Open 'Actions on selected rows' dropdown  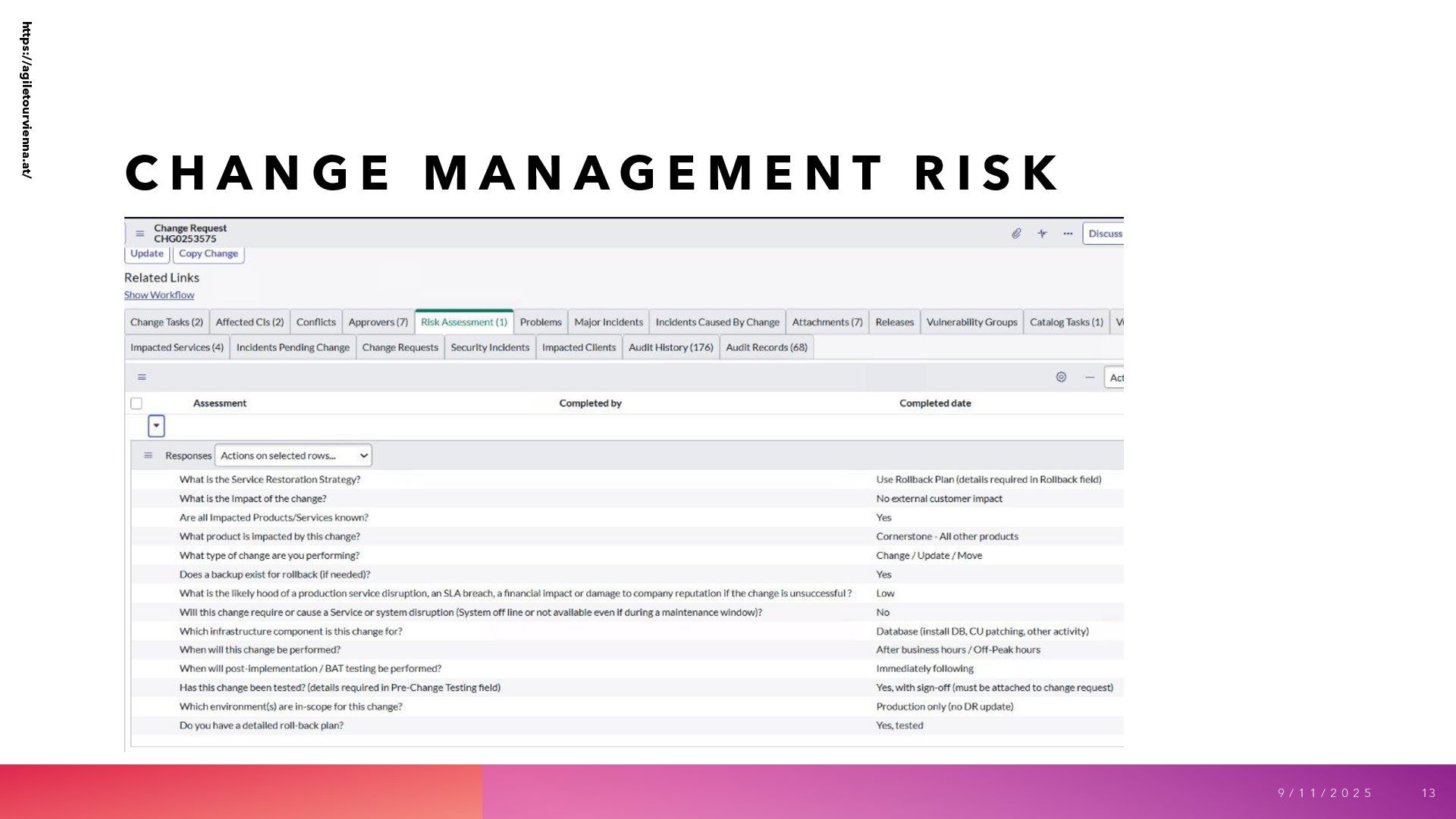[293, 456]
